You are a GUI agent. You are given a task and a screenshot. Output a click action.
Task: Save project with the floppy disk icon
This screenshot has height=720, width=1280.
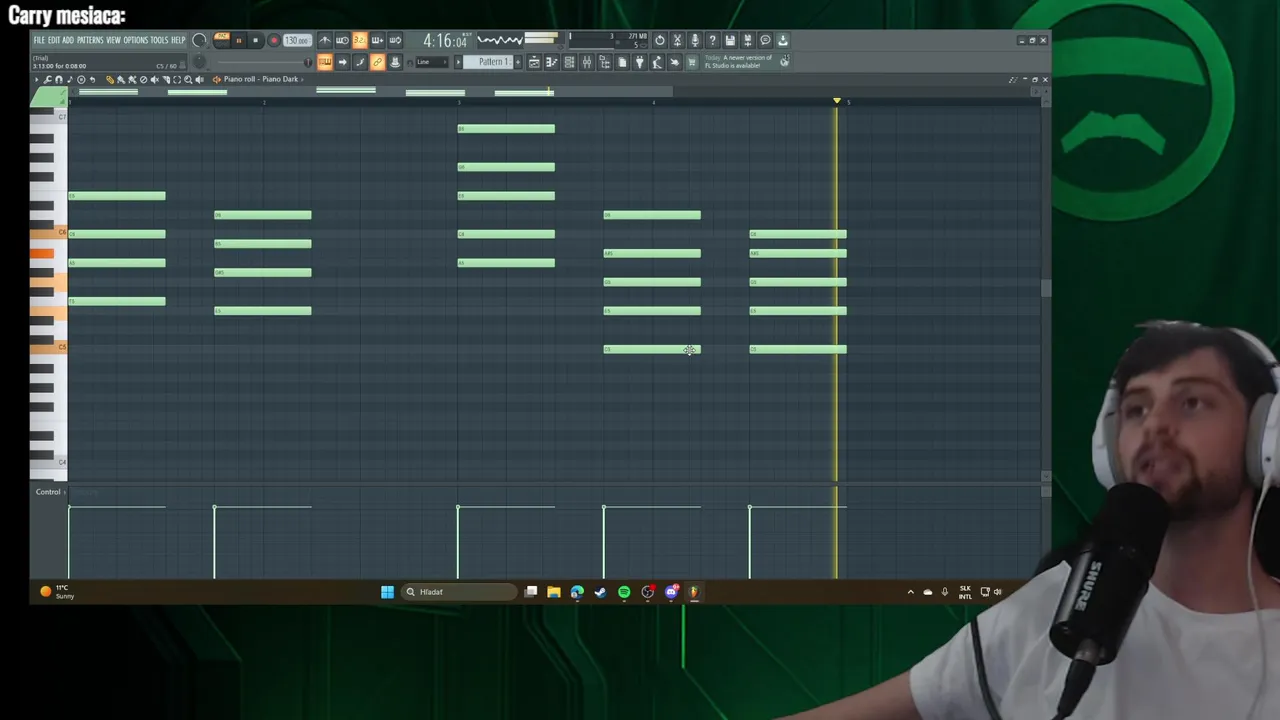coord(730,40)
